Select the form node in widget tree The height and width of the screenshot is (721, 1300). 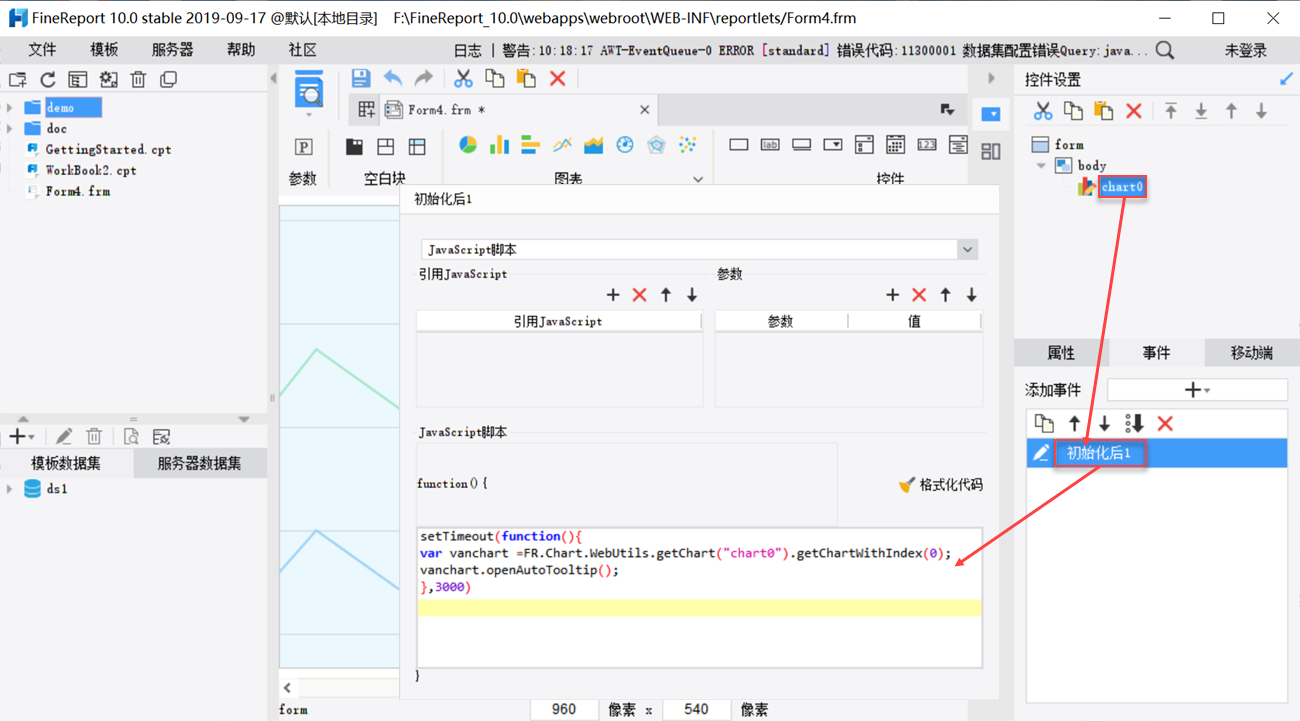click(1069, 145)
